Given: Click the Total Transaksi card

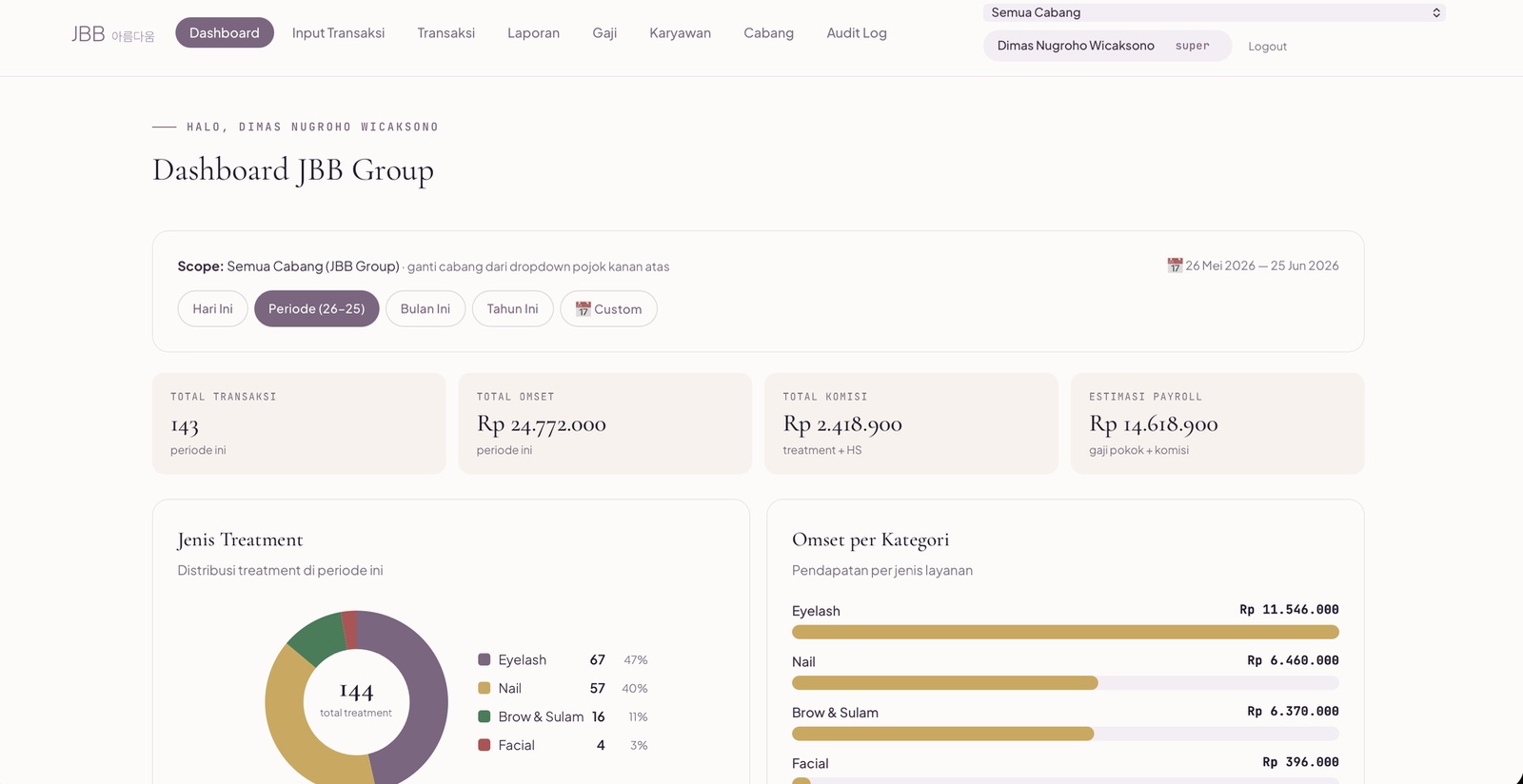Looking at the screenshot, I should click(299, 423).
